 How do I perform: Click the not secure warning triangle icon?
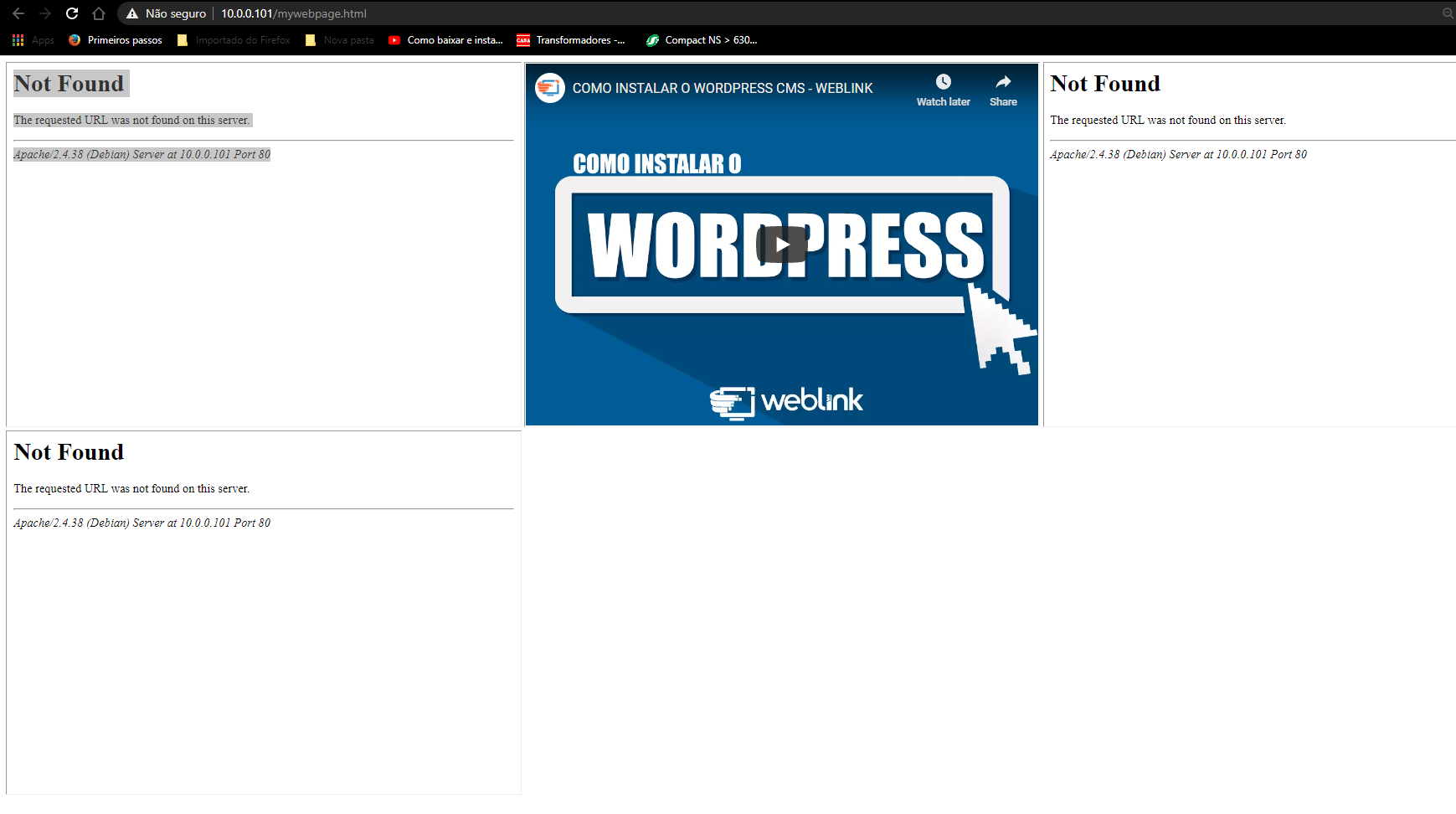click(x=132, y=13)
